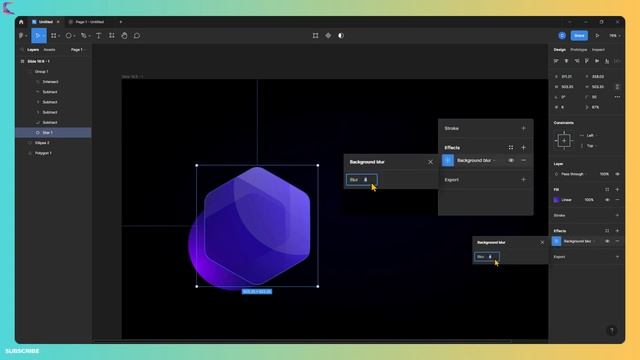Open independent corners more options icon
The width and height of the screenshot is (640, 360).
(617, 97)
